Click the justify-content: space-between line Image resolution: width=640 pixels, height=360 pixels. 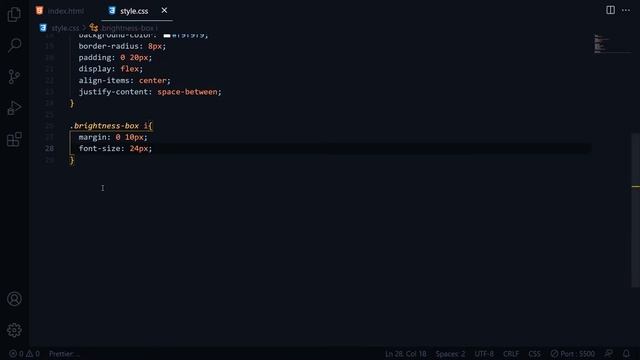(x=150, y=92)
